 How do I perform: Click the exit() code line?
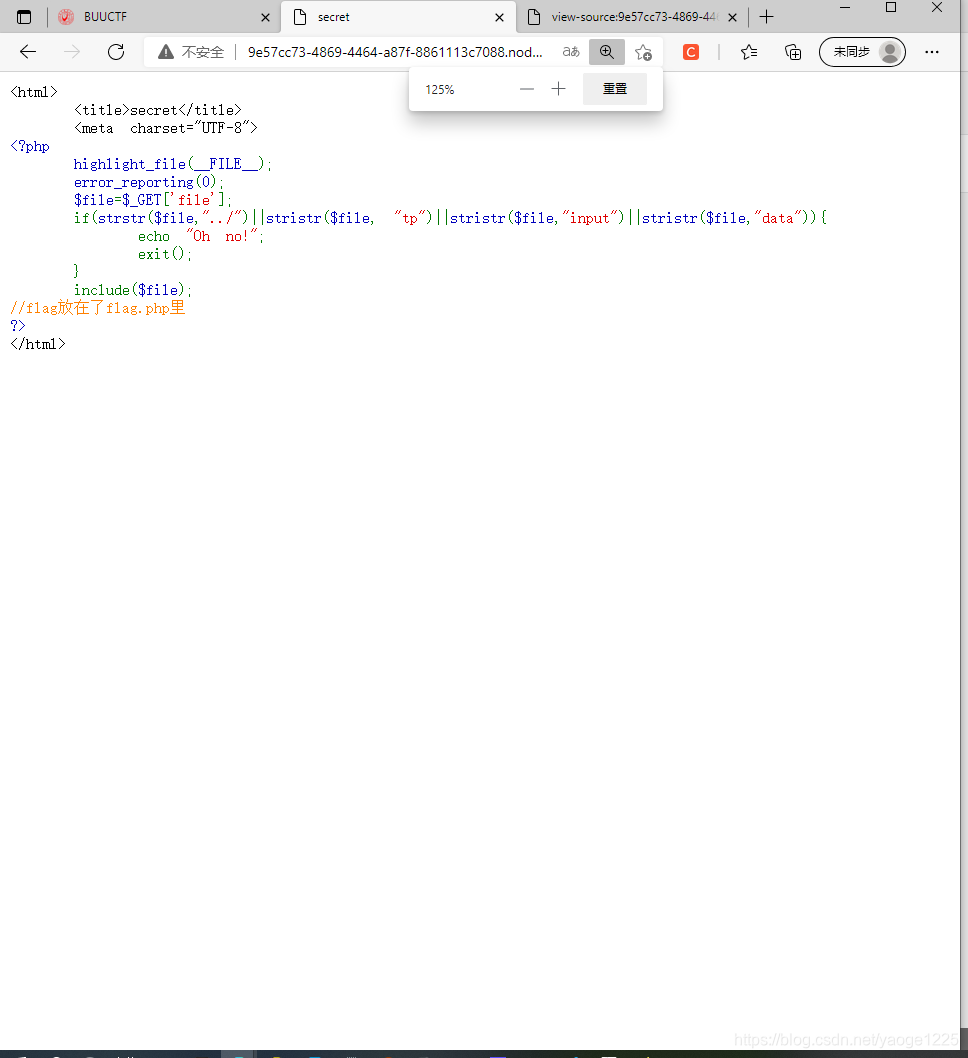coord(165,254)
